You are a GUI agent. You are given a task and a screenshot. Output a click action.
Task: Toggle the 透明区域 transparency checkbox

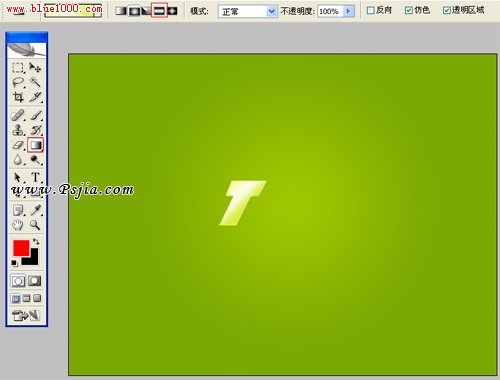(x=447, y=11)
